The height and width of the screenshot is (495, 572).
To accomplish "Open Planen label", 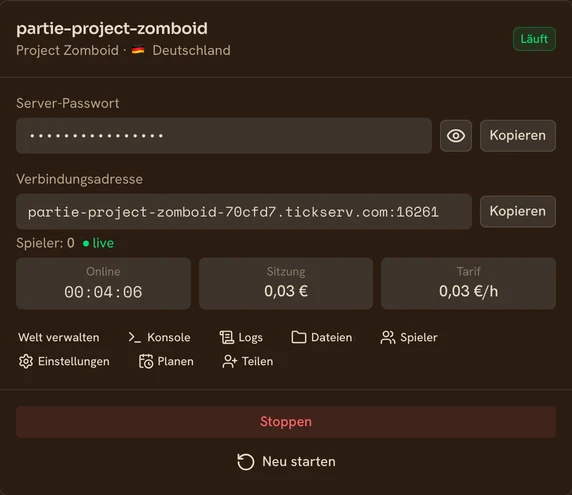I will (175, 361).
